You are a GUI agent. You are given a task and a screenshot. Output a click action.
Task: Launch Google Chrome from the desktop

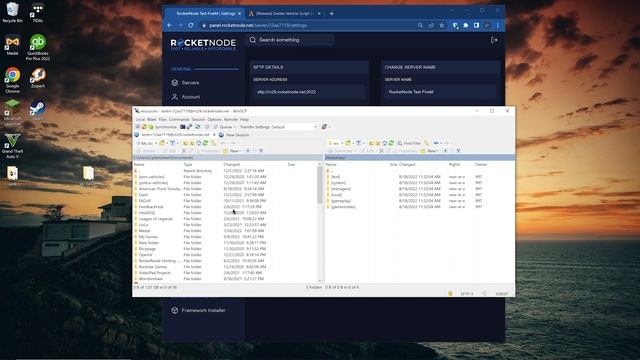pos(12,80)
